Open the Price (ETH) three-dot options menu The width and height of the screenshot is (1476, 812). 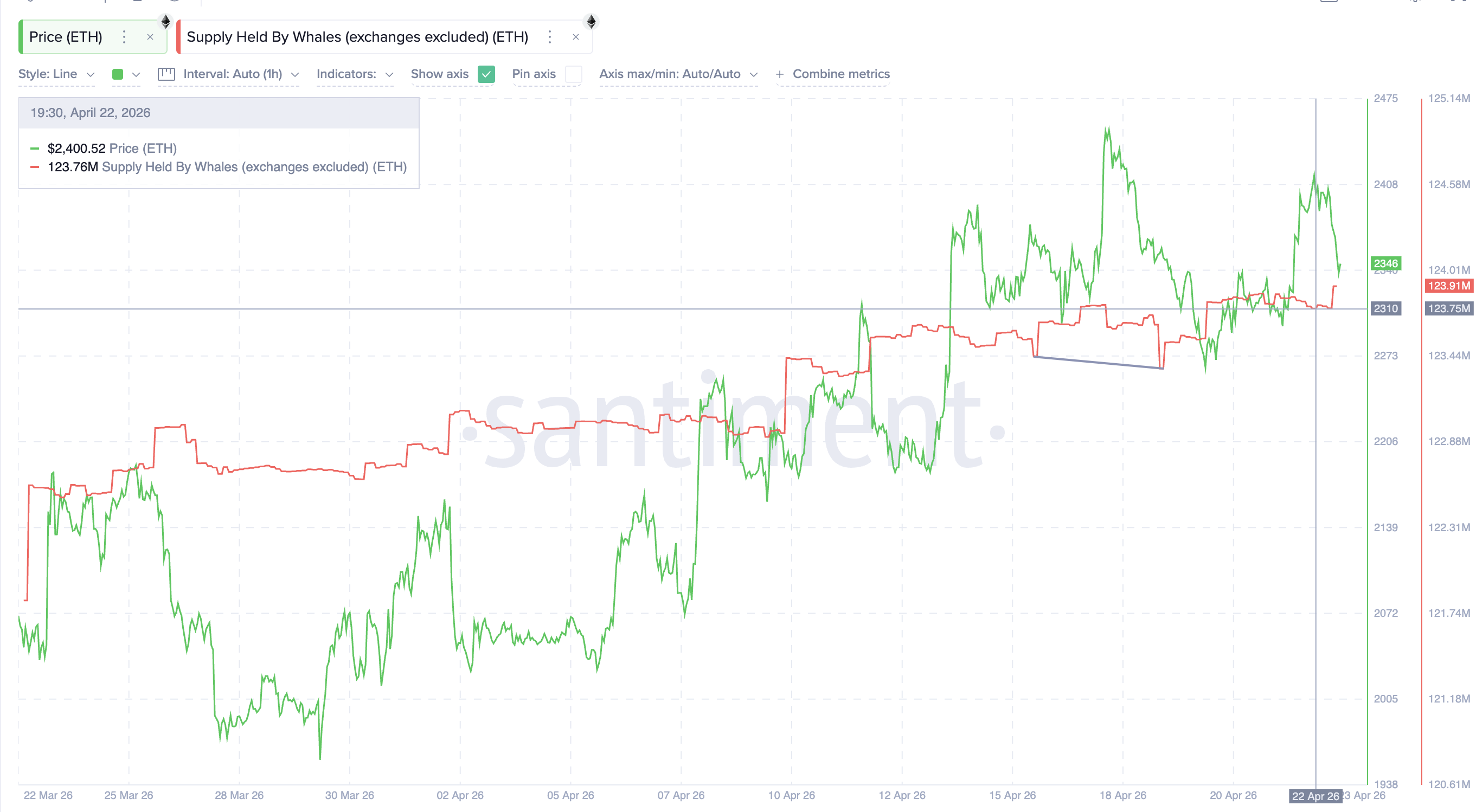tap(124, 37)
